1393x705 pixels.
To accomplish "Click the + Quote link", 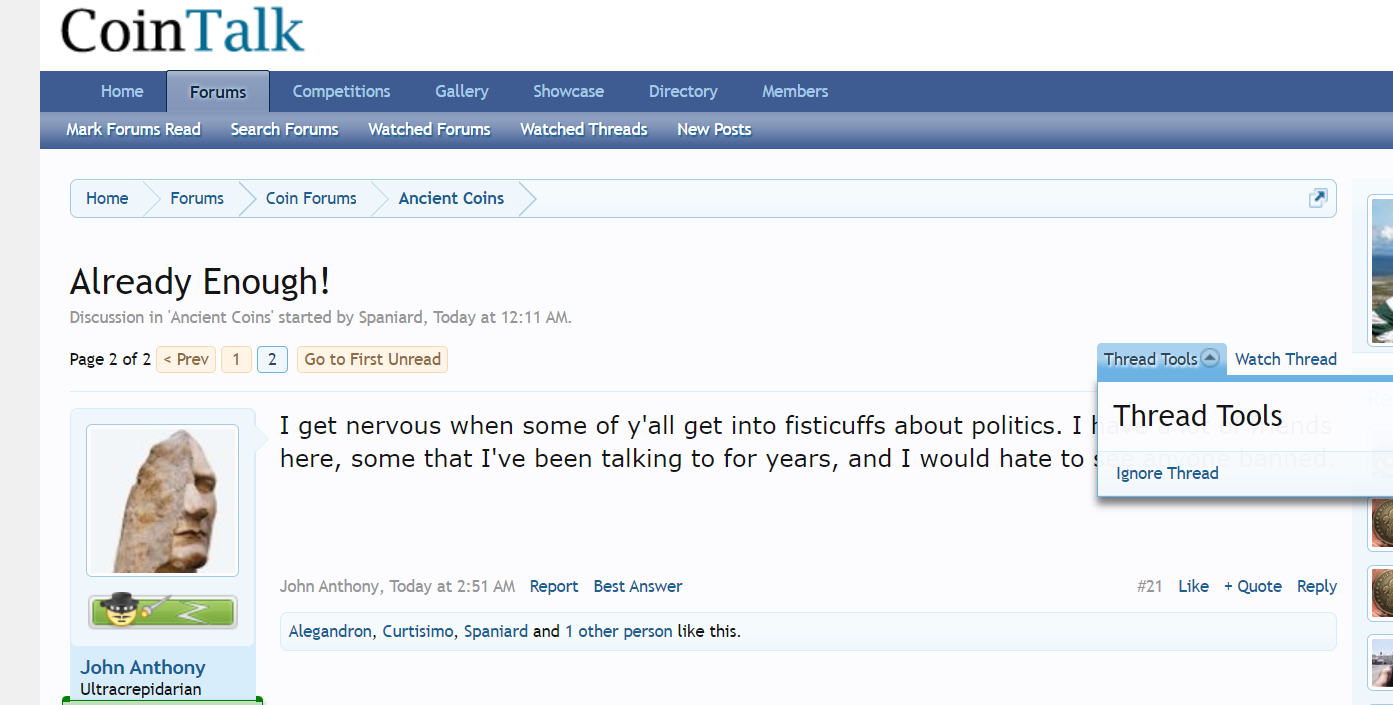I will point(1253,586).
